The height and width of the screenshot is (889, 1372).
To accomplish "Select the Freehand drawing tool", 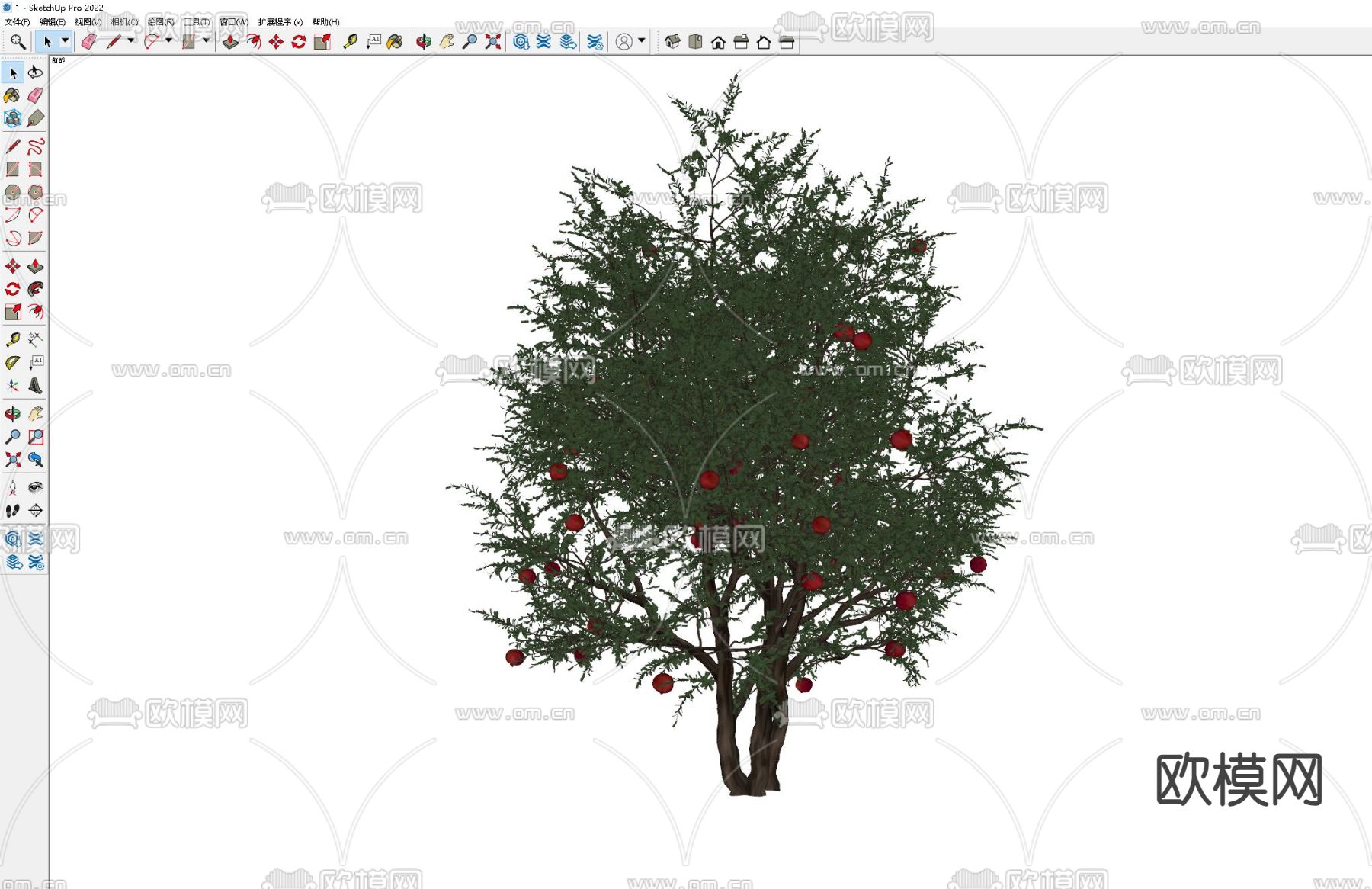I will pos(36,146).
